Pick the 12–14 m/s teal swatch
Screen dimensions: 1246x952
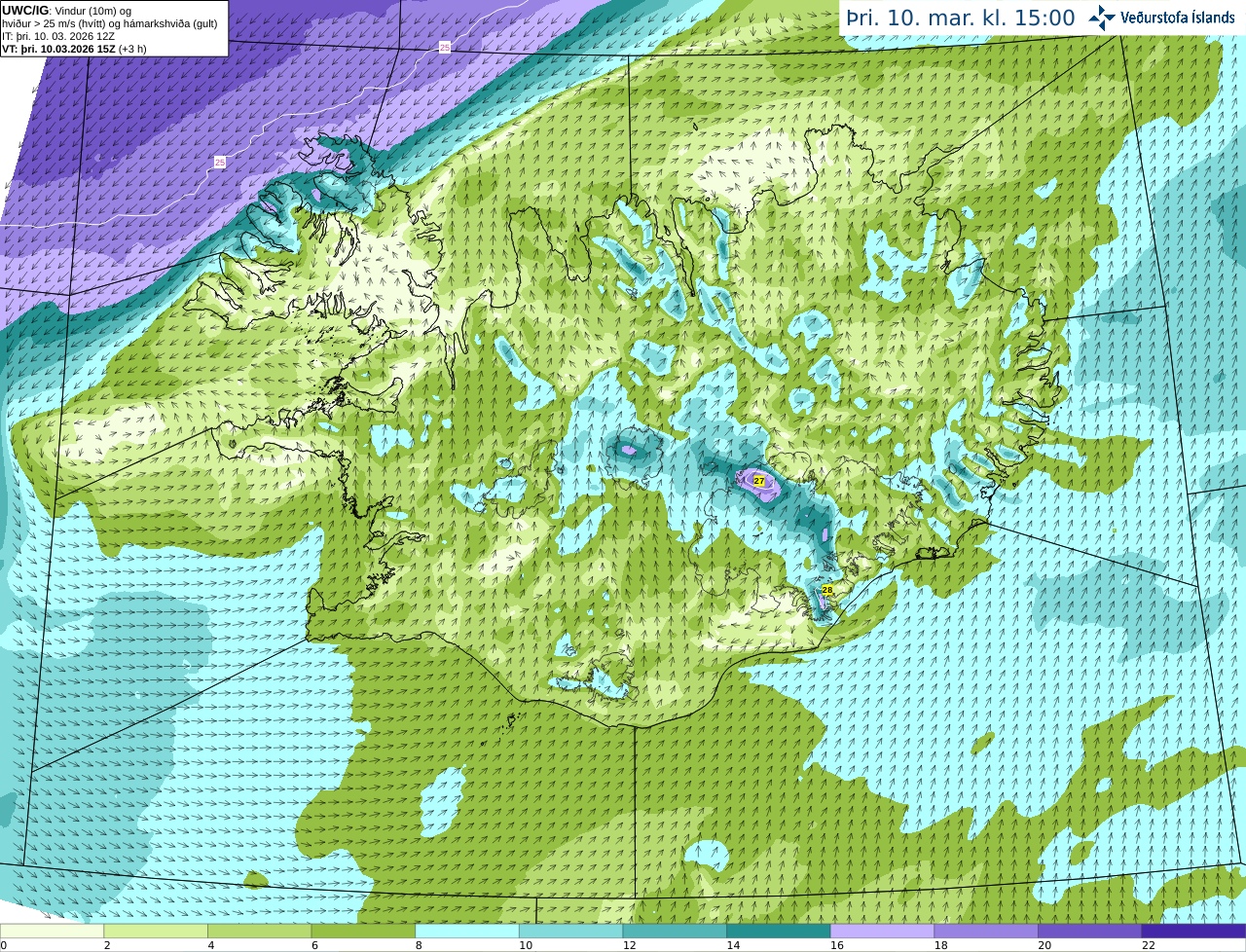[x=675, y=931]
